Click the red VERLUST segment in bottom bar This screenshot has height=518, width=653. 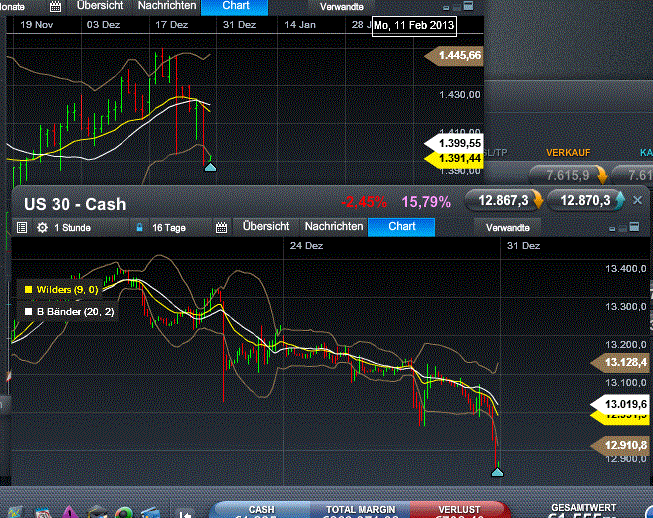pos(459,510)
